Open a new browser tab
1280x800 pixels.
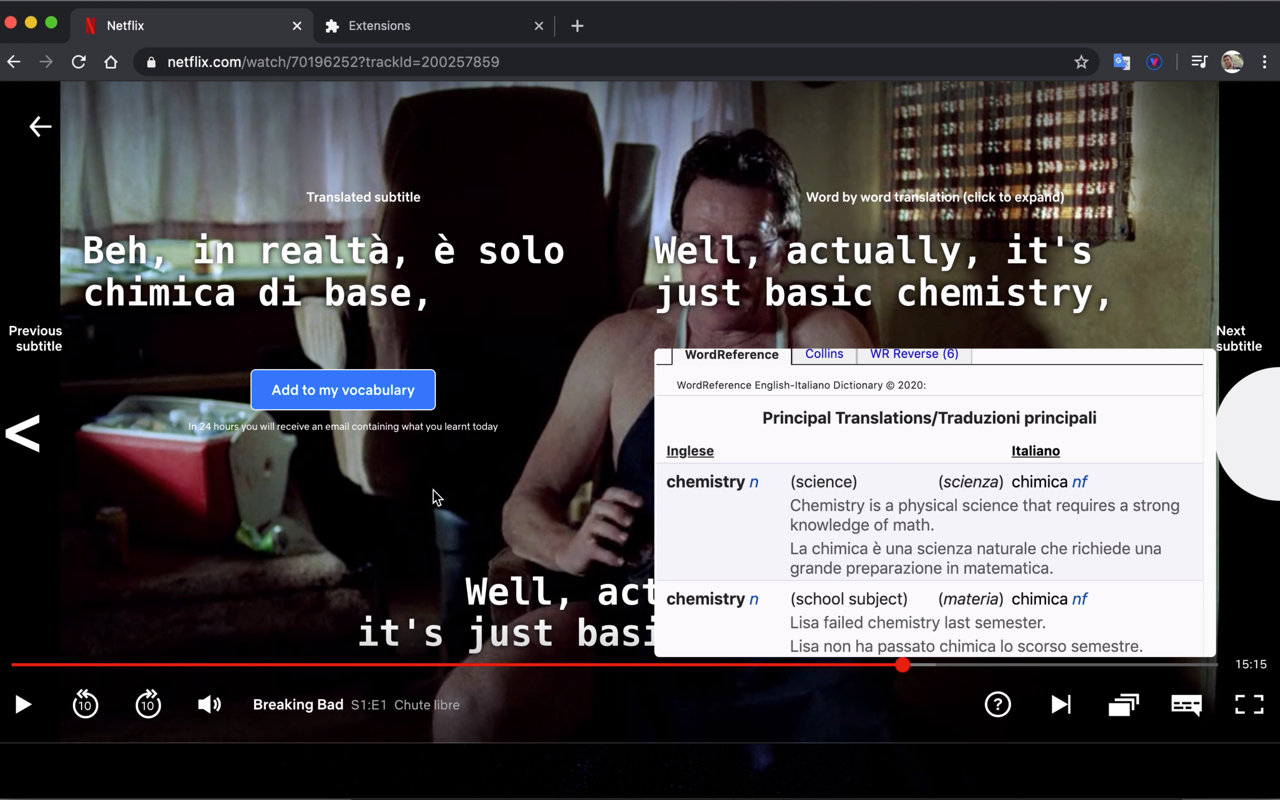577,26
